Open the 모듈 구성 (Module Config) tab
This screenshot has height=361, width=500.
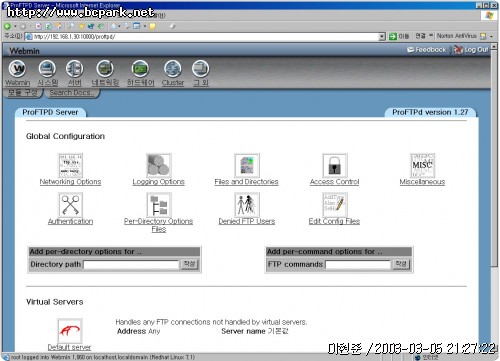(x=23, y=92)
